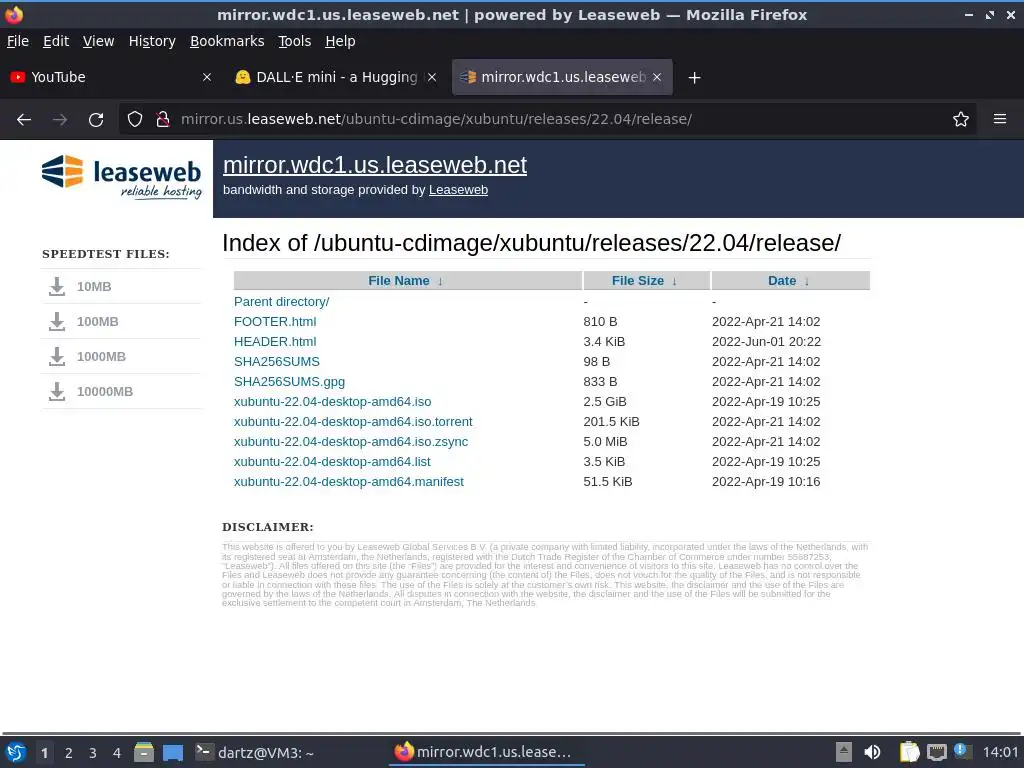Switch to the DALL·E mini tab
The width and height of the screenshot is (1024, 768).
336,77
